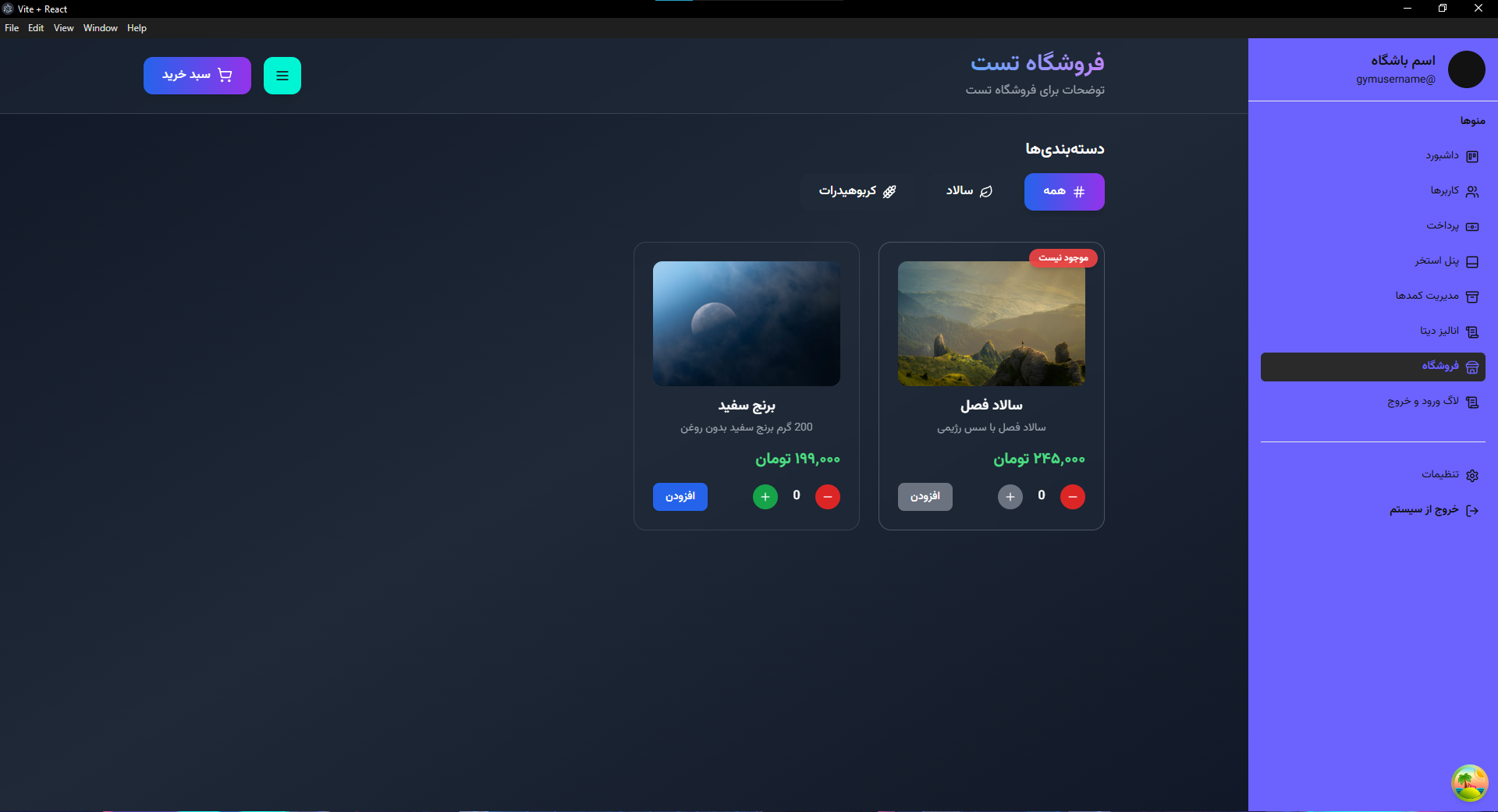
Task: Click the پنل استخر pool panel icon
Action: (x=1473, y=261)
